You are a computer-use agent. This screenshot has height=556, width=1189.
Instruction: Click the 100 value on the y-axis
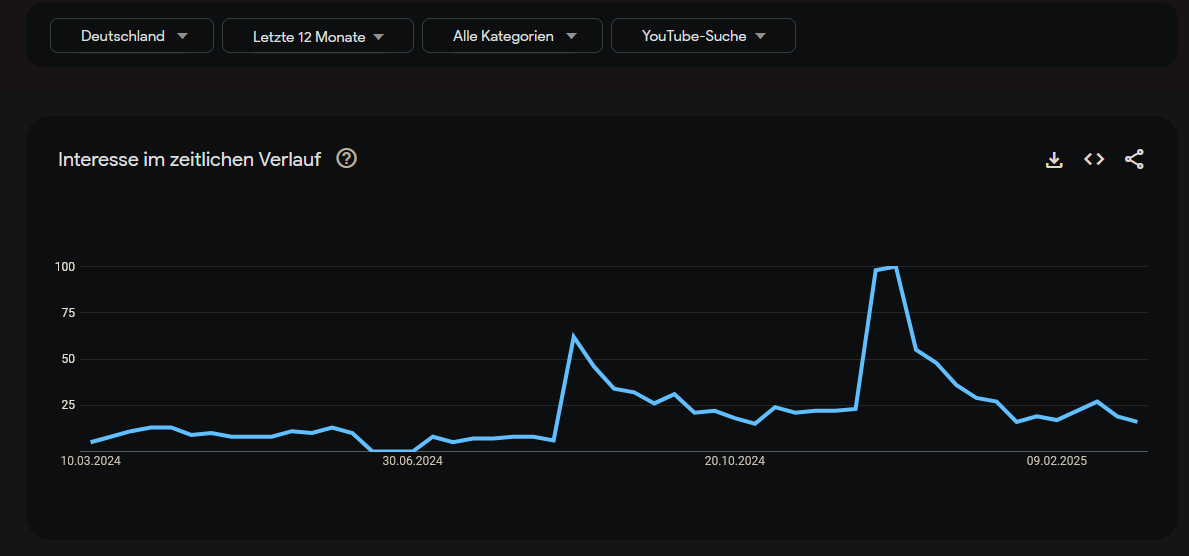(66, 267)
